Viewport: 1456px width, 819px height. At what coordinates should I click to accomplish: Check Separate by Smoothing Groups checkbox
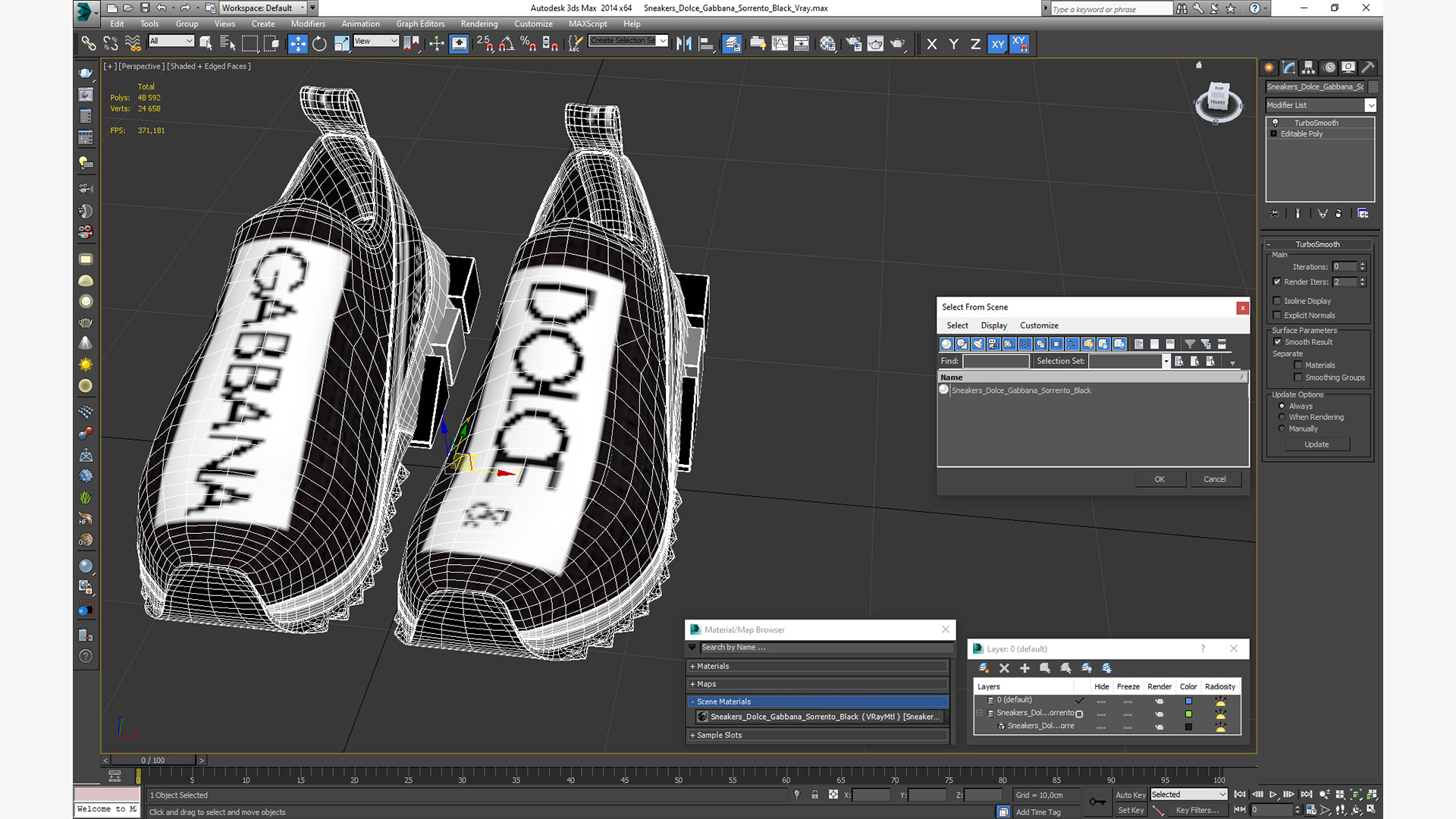pyautogui.click(x=1298, y=378)
